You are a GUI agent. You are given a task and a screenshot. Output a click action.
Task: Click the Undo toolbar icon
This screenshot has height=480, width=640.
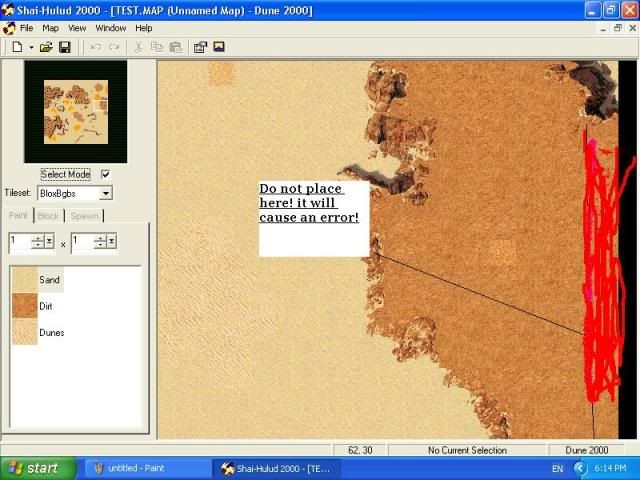tap(96, 47)
